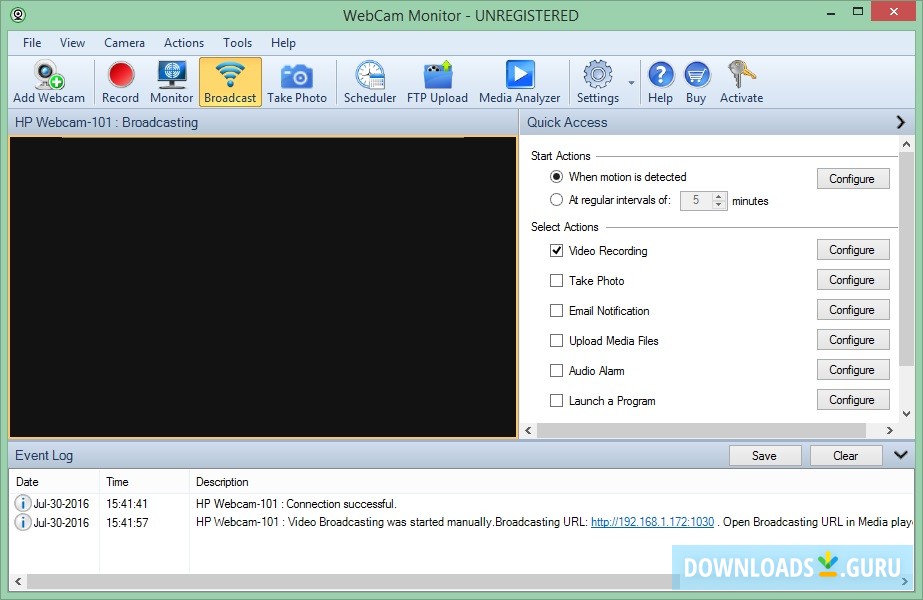
Task: Select the At regular intervals radio button
Action: coord(556,201)
